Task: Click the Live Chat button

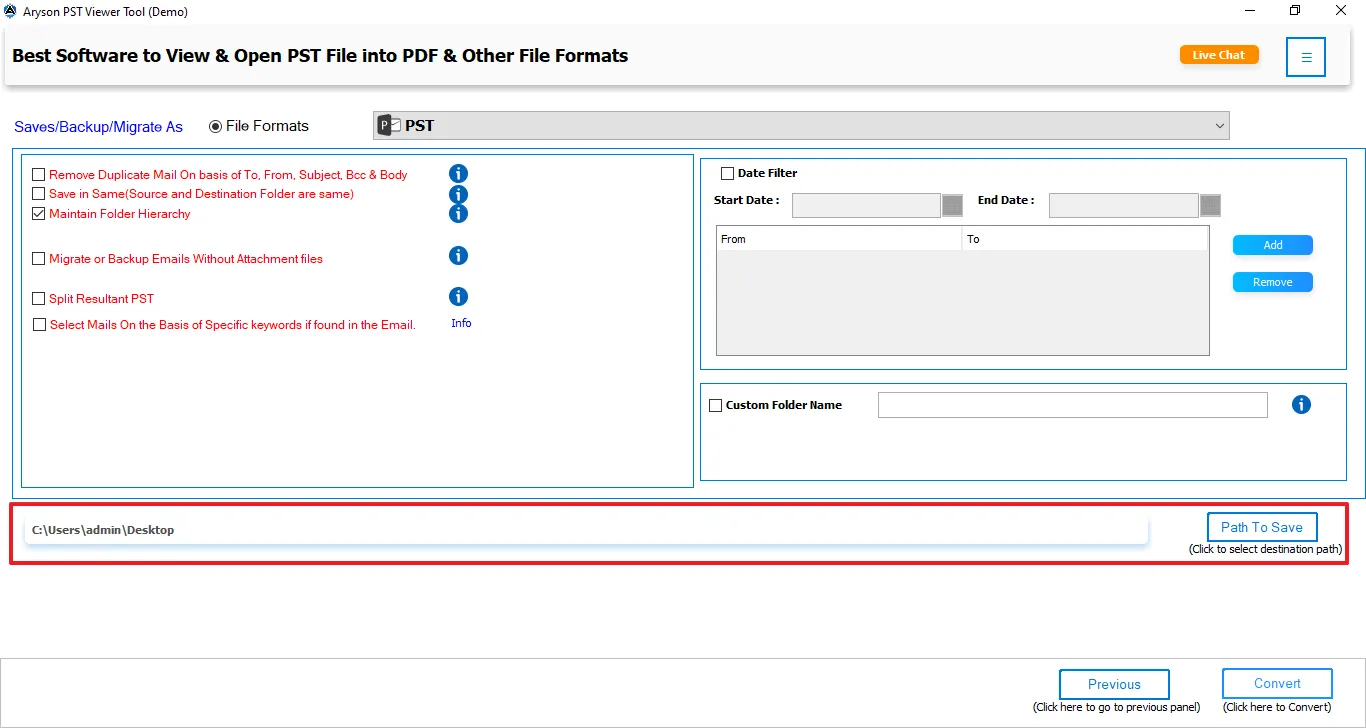Action: [x=1219, y=55]
